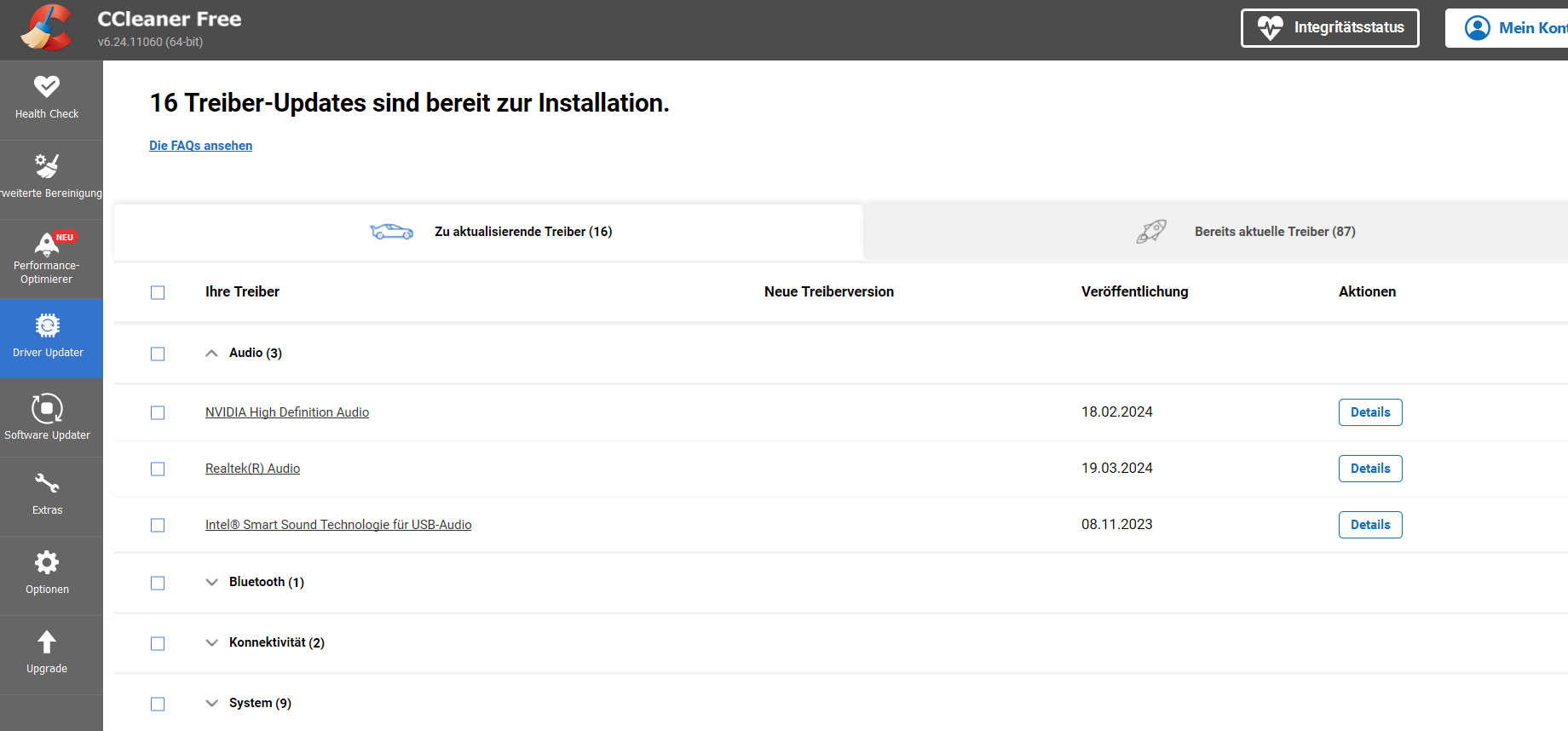Screen dimensions: 1568x731
Task: Toggle the select-all checkbox beside Ihre Treiber
Action: click(x=158, y=292)
